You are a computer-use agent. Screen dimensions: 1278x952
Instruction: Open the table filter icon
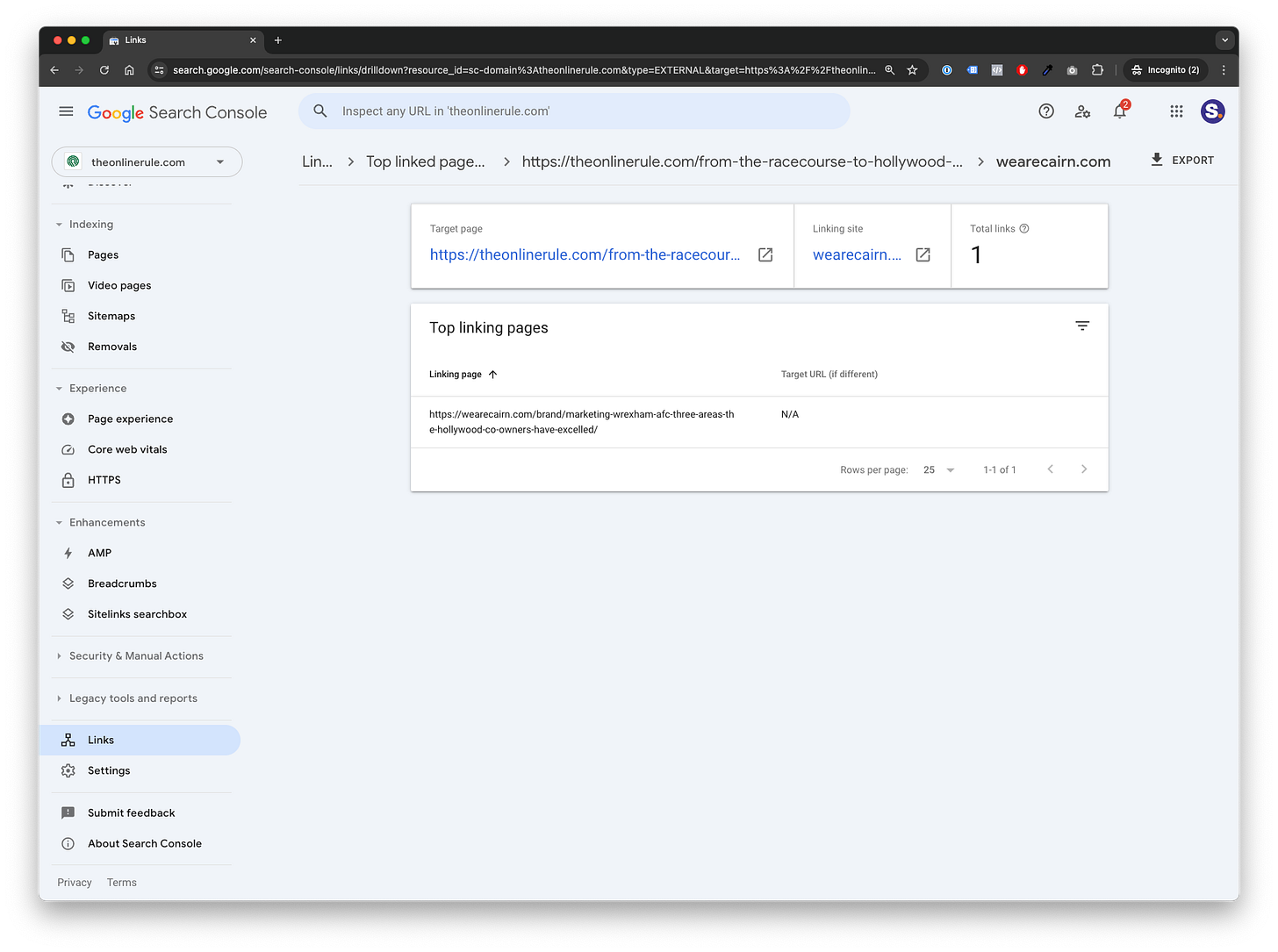(x=1082, y=326)
